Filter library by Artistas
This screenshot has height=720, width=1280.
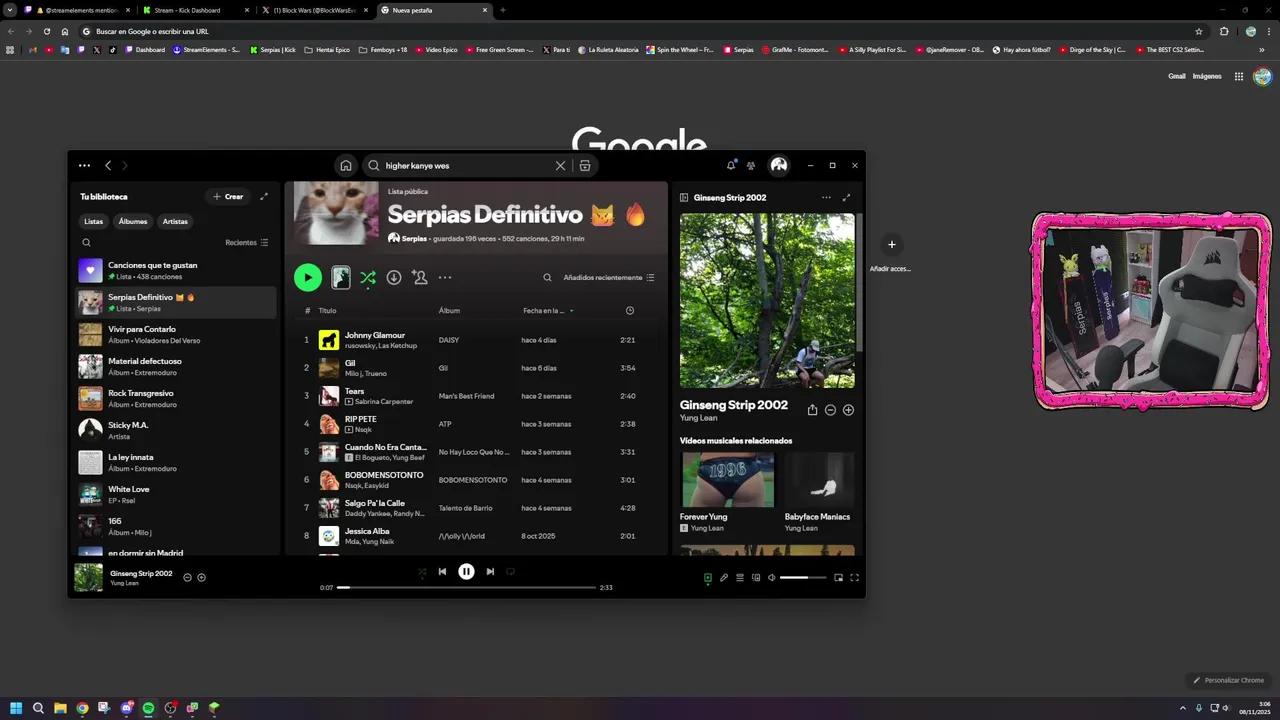[175, 221]
